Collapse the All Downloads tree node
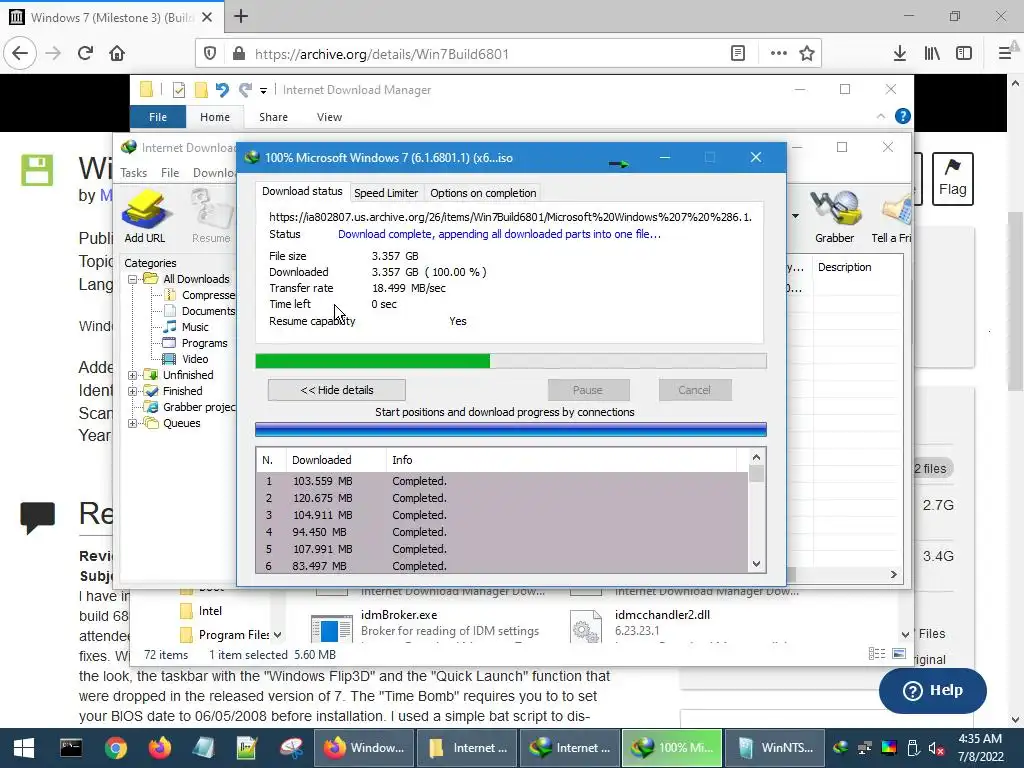This screenshot has width=1024, height=768. (133, 279)
